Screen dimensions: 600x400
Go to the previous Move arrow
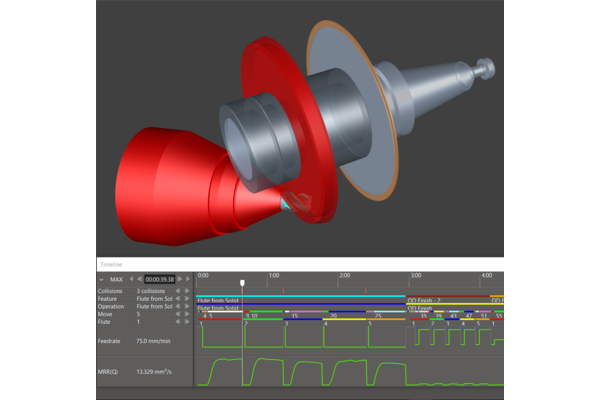click(178, 314)
